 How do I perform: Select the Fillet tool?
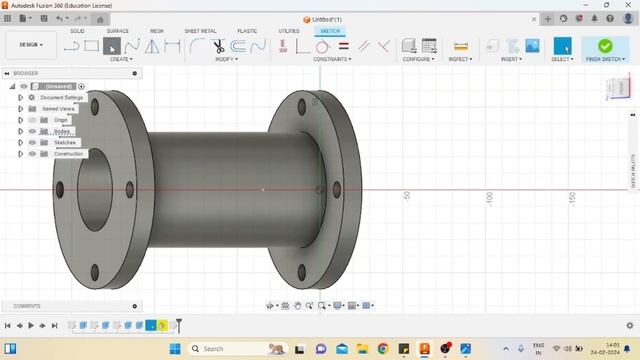point(197,46)
